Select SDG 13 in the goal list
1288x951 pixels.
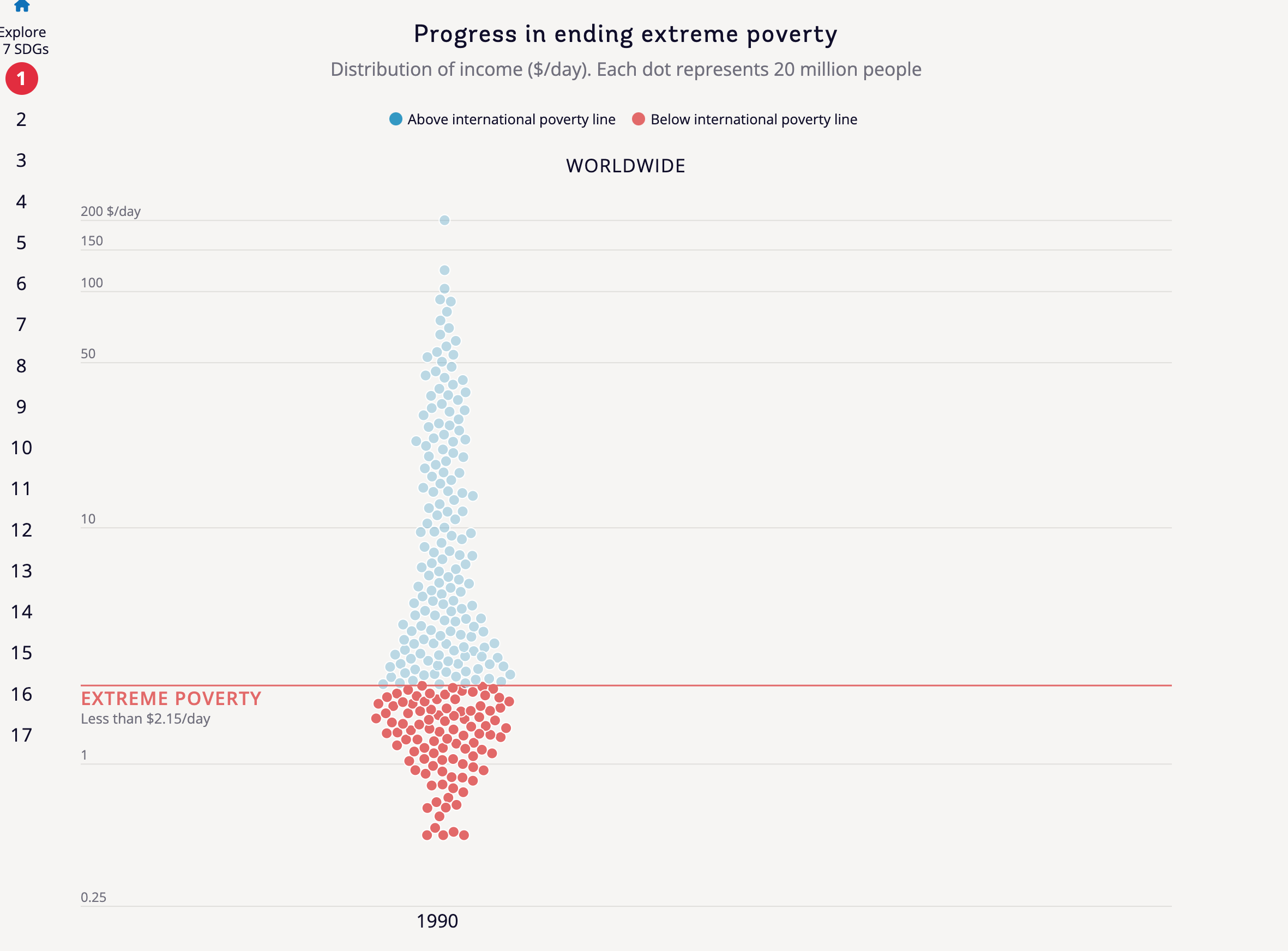click(21, 571)
